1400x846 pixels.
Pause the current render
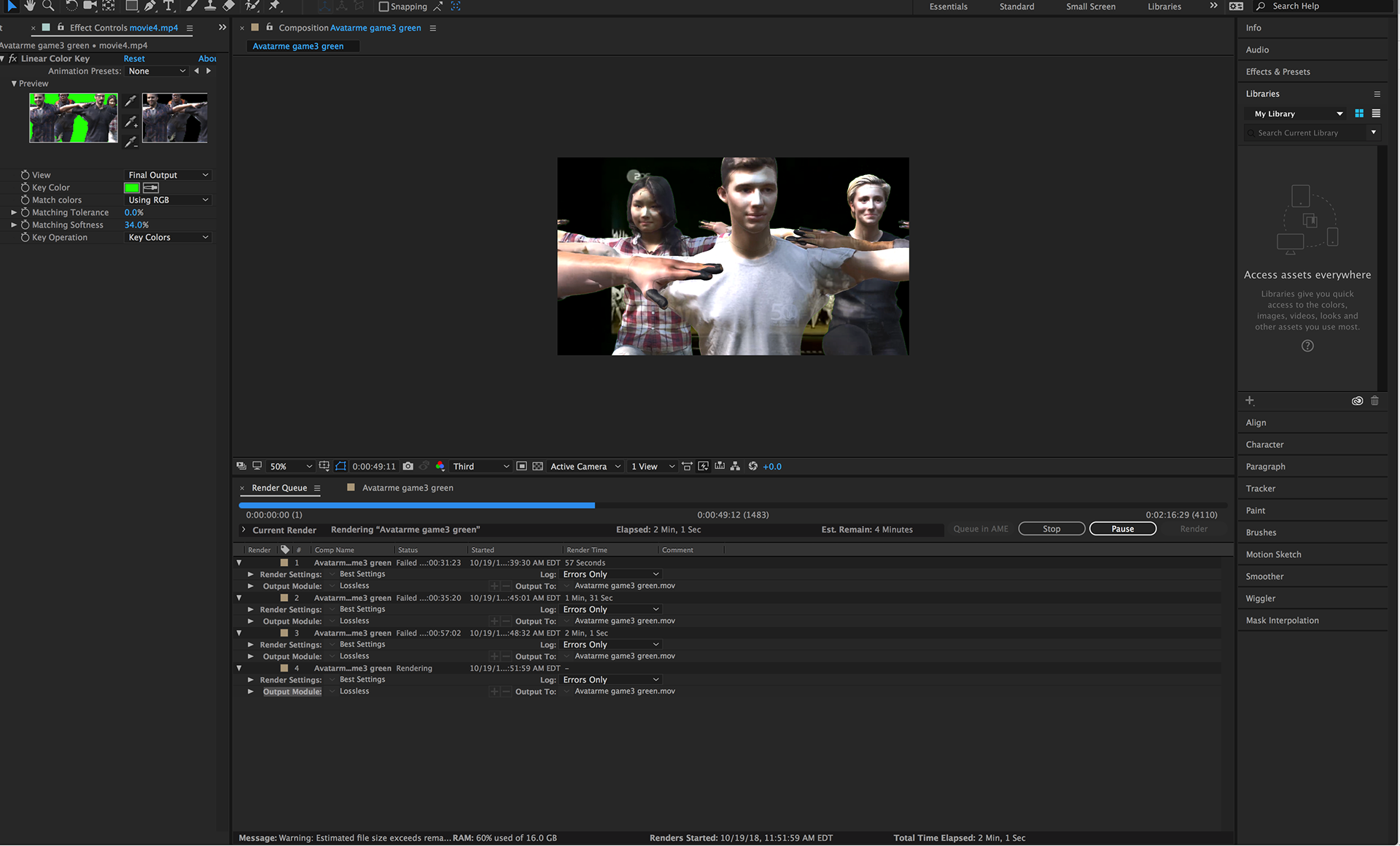(x=1122, y=529)
